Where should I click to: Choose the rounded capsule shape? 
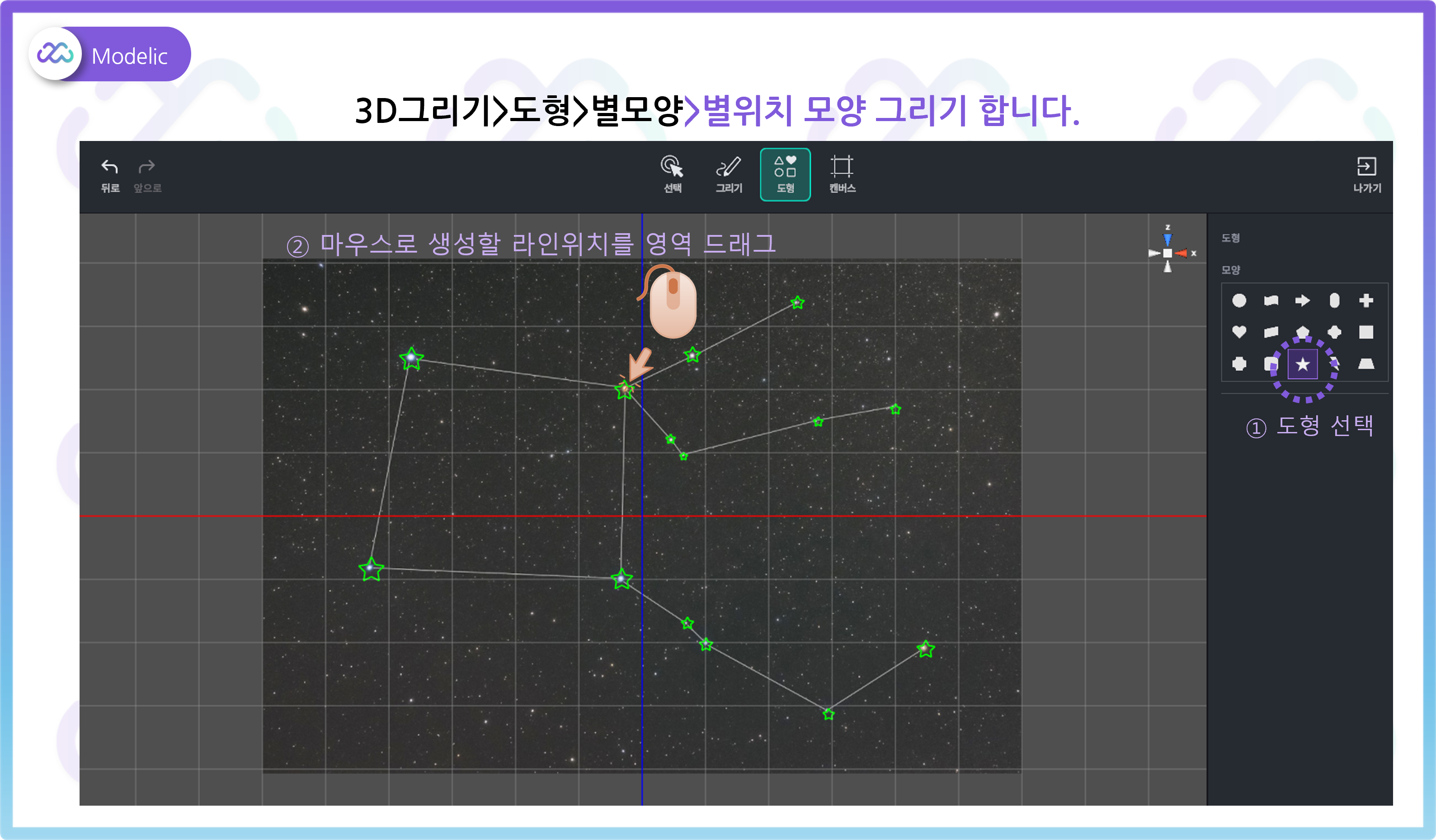1334,300
